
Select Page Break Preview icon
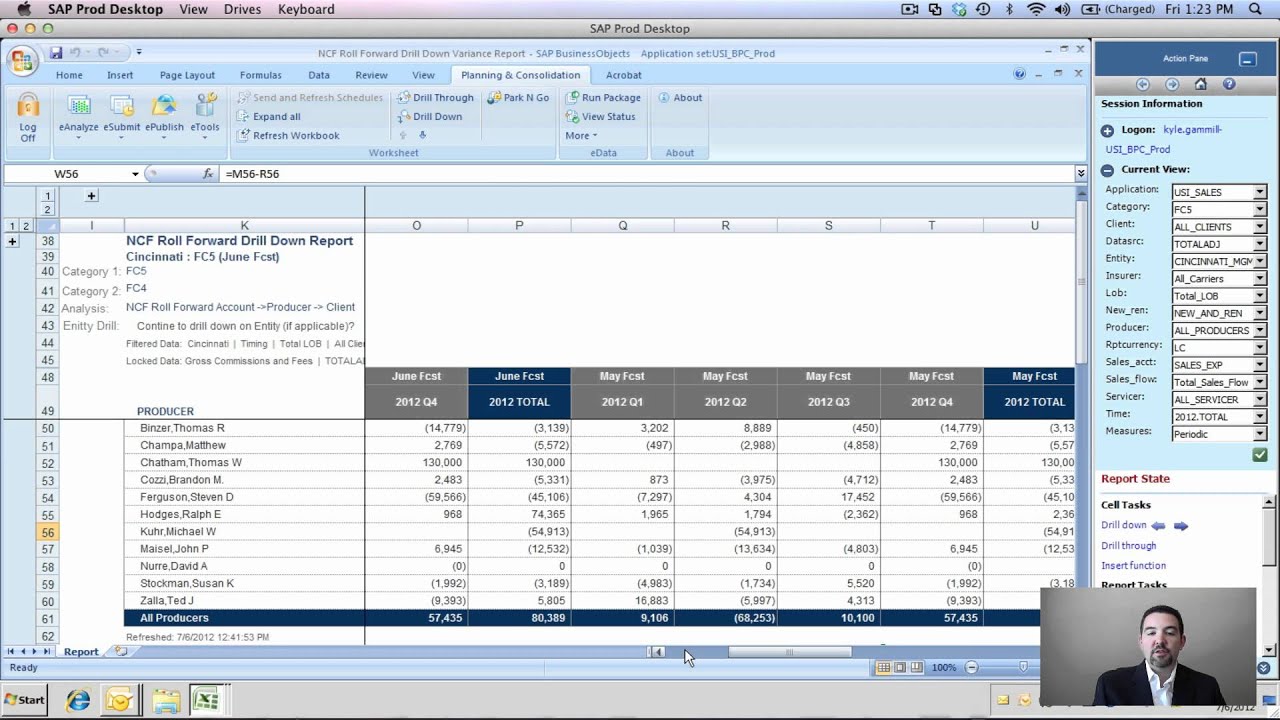click(916, 667)
